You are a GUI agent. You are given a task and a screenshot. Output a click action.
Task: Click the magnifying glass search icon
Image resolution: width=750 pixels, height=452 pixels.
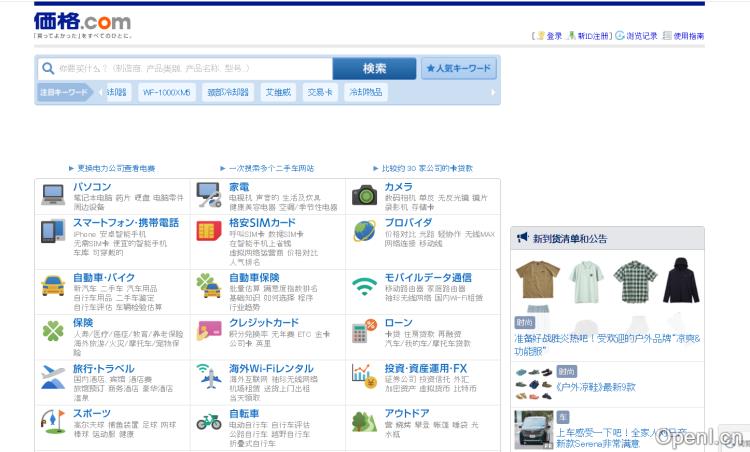(x=48, y=68)
